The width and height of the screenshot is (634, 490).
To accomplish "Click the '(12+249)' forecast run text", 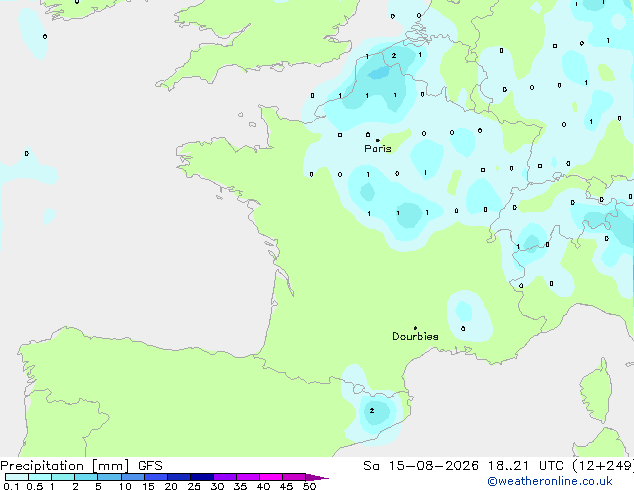I will pyautogui.click(x=603, y=466).
